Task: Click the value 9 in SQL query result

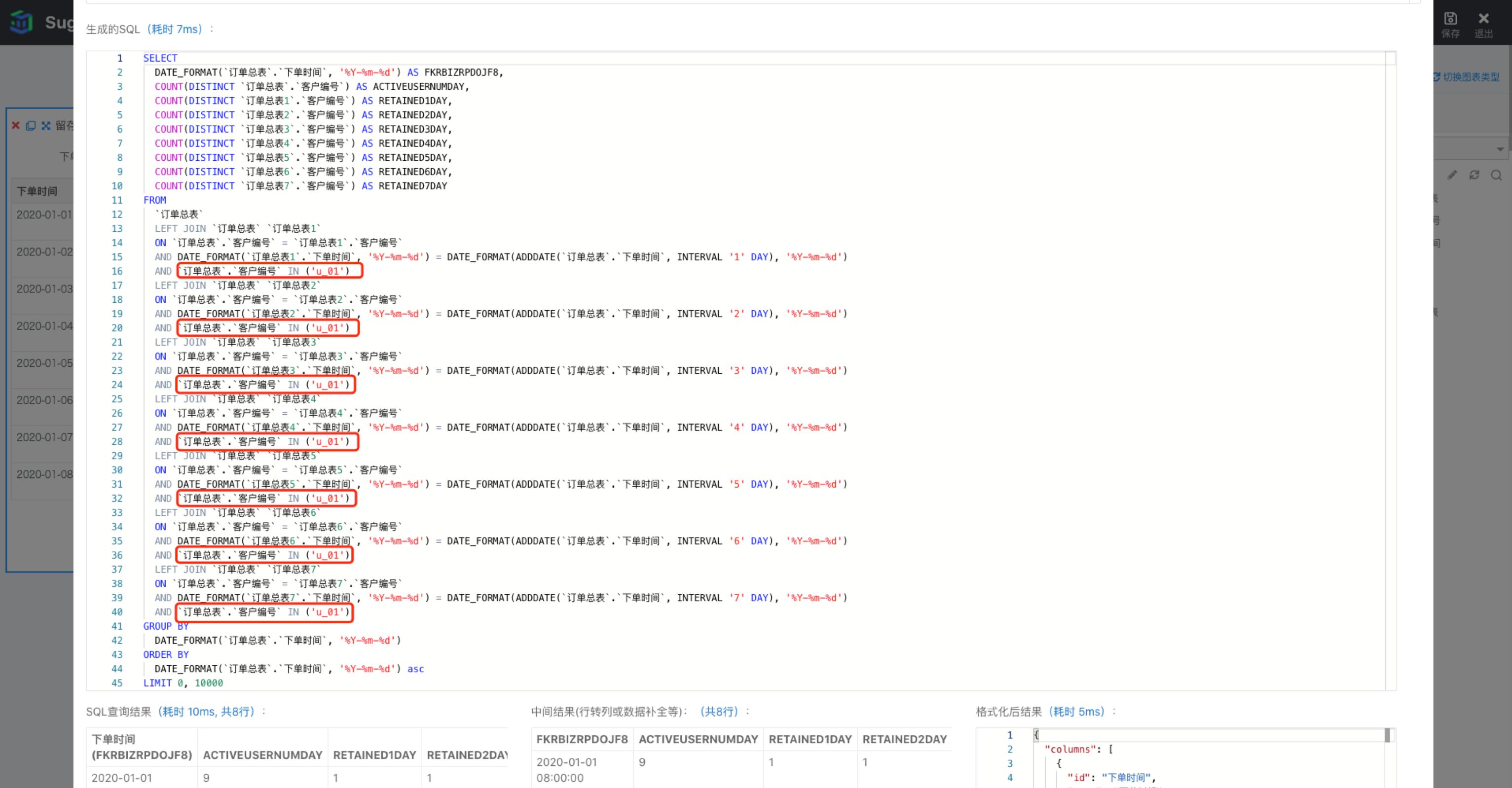Action: (x=206, y=778)
